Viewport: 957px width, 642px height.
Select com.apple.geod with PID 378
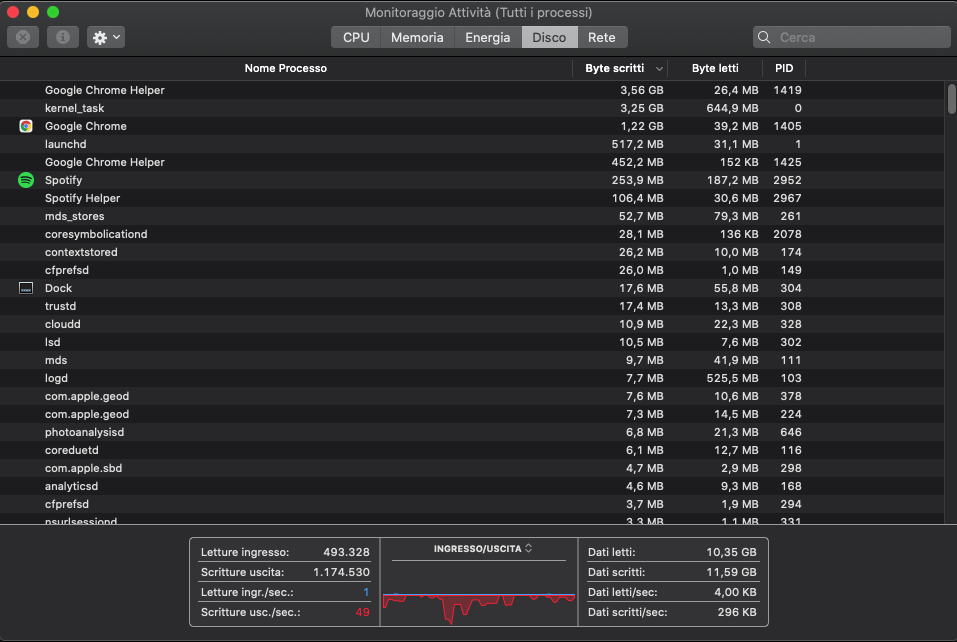pos(472,396)
